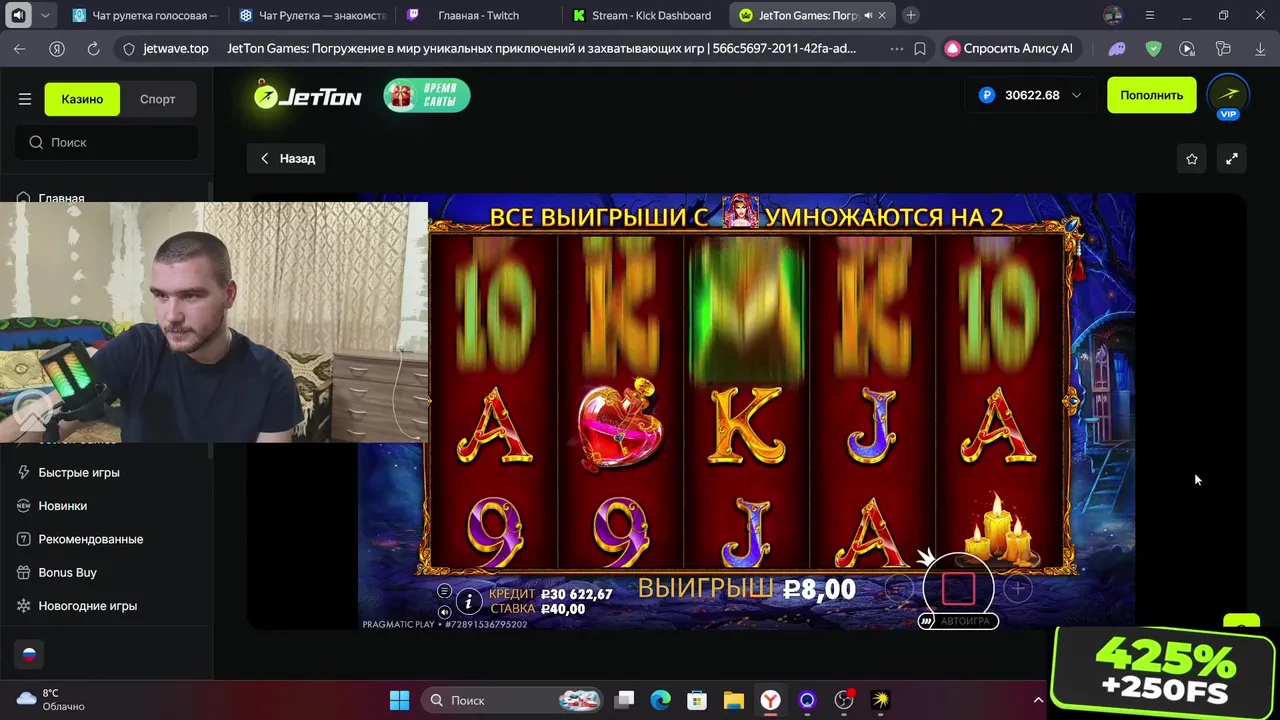Image resolution: width=1280 pixels, height=720 pixels.
Task: Open browser downloads/collections icon
Action: (x=1223, y=48)
